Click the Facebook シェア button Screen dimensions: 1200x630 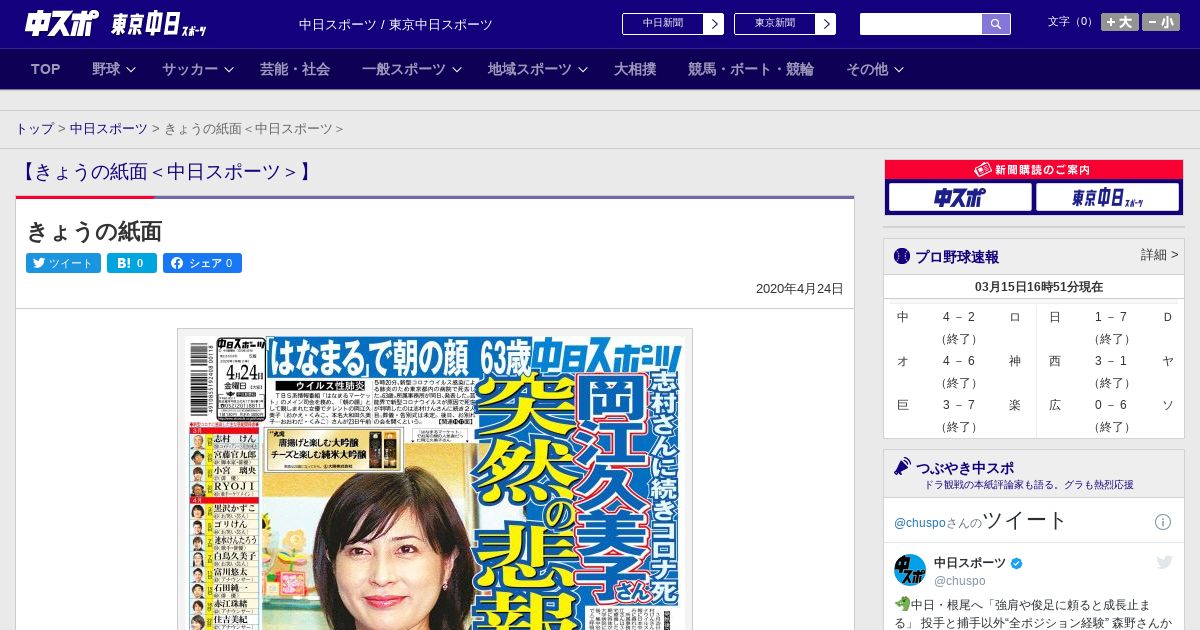(x=202, y=263)
